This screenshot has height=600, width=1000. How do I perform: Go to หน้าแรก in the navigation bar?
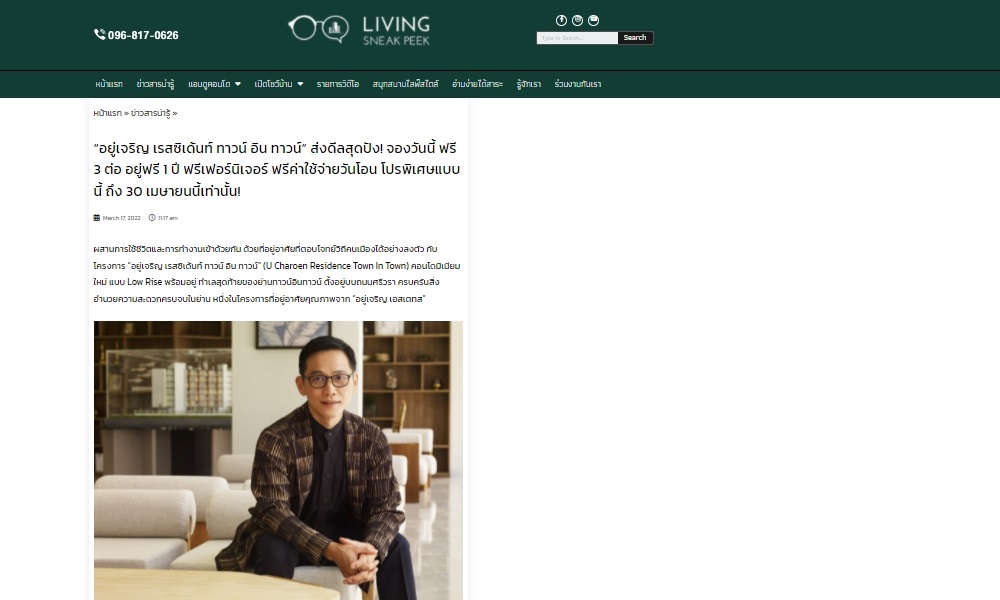tap(109, 84)
